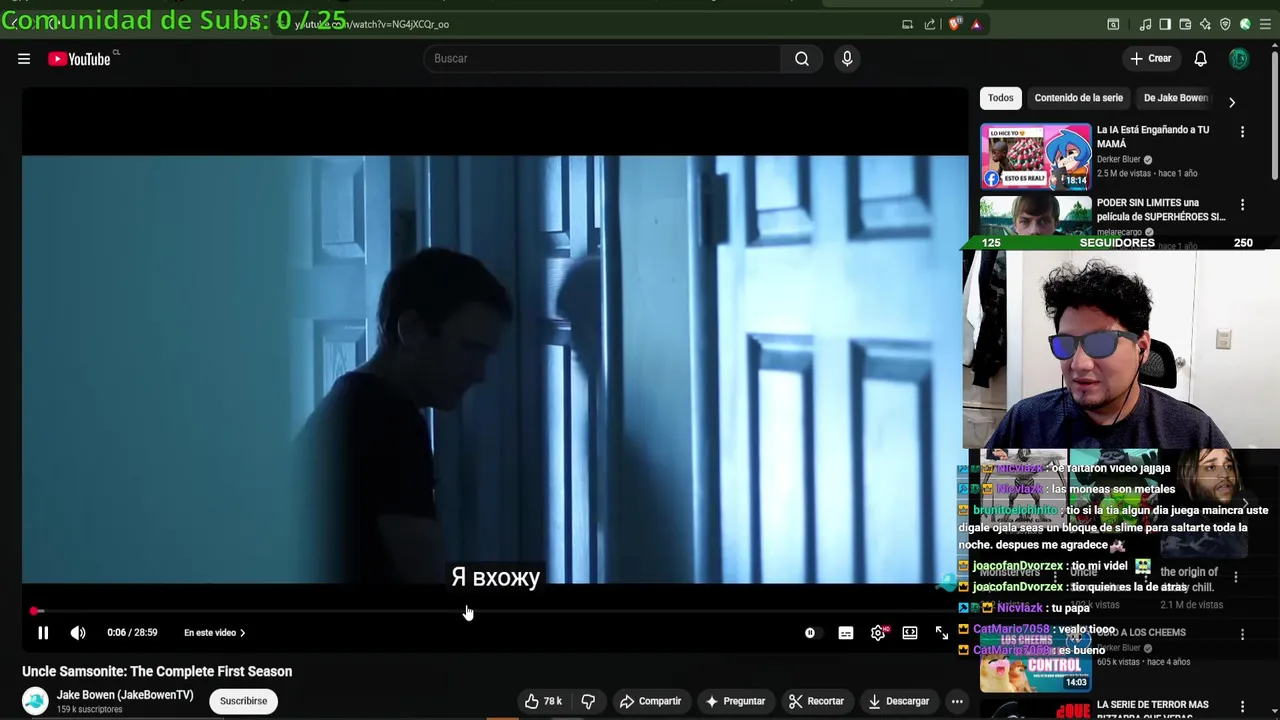Dislike the video

pyautogui.click(x=588, y=701)
